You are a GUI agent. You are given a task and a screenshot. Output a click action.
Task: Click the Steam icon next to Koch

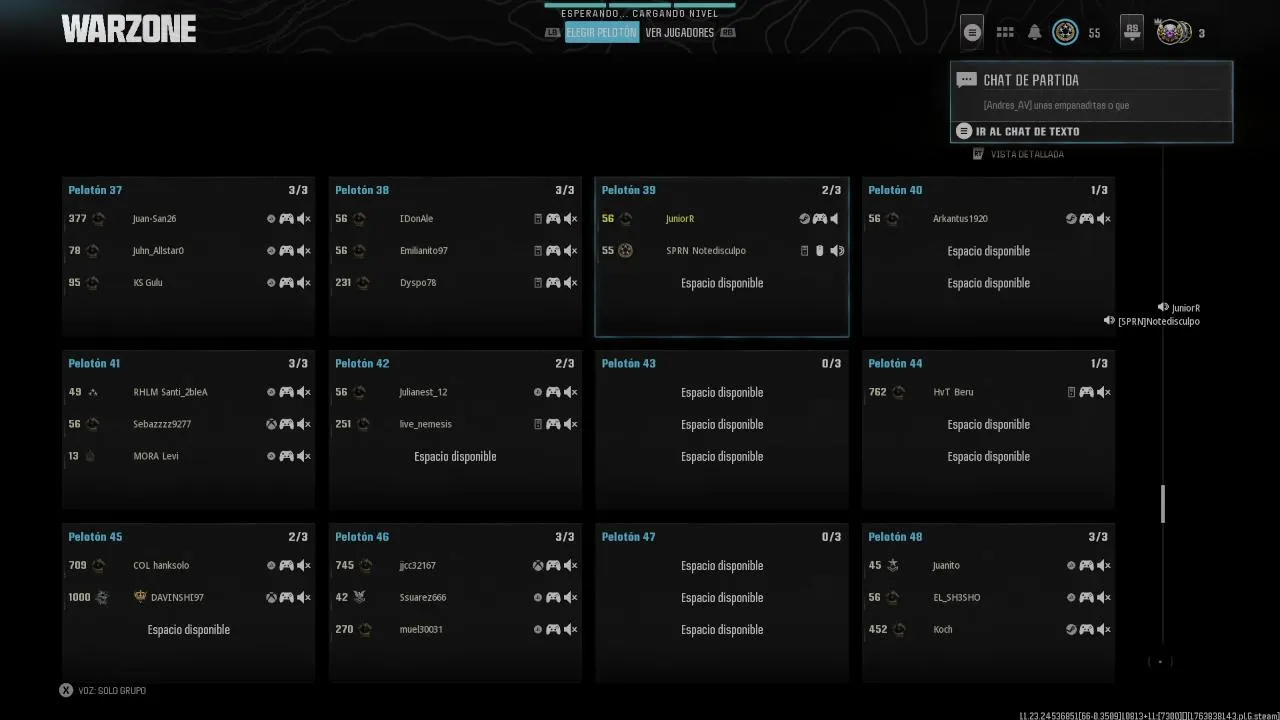tap(1071, 630)
